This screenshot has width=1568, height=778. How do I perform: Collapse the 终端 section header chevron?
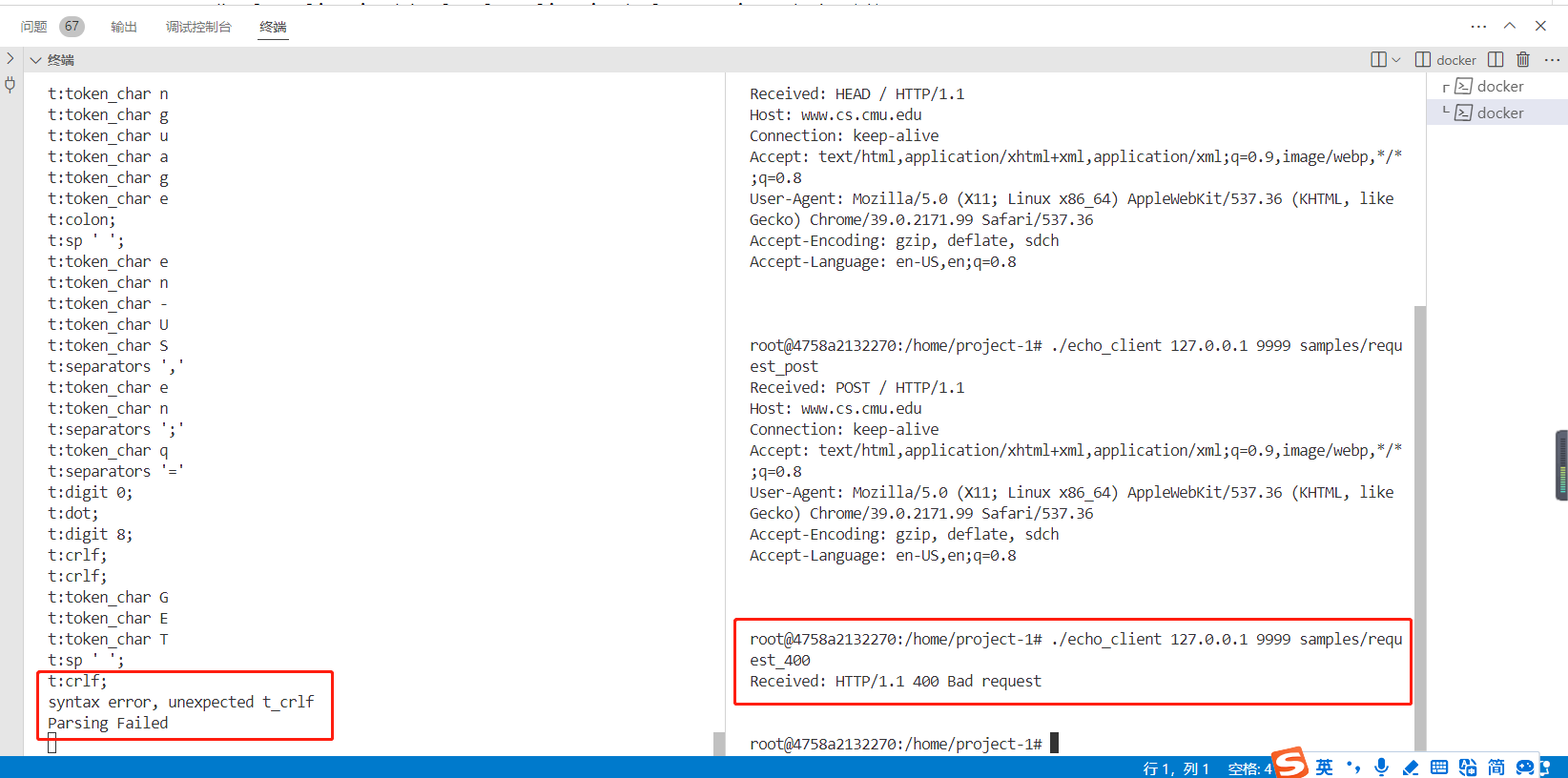pos(36,60)
